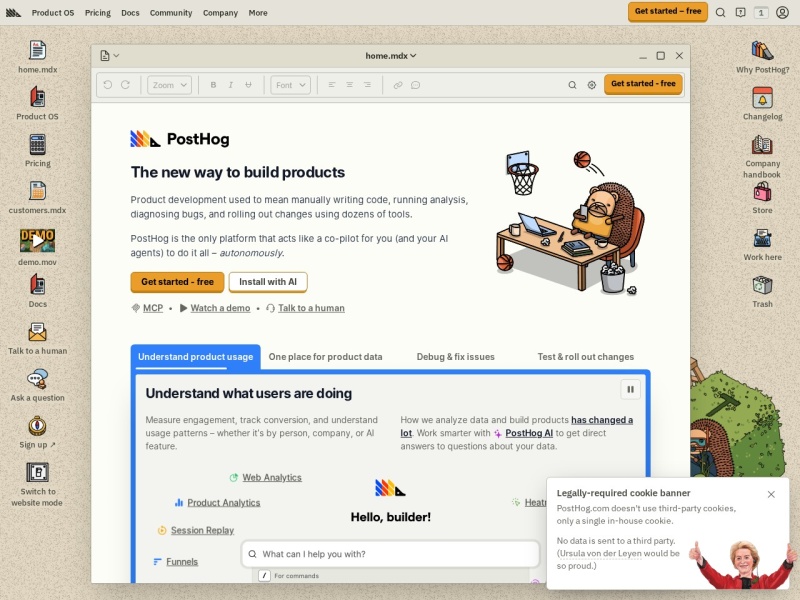The height and width of the screenshot is (600, 800).
Task: Toggle underline formatting
Action: coord(248,85)
